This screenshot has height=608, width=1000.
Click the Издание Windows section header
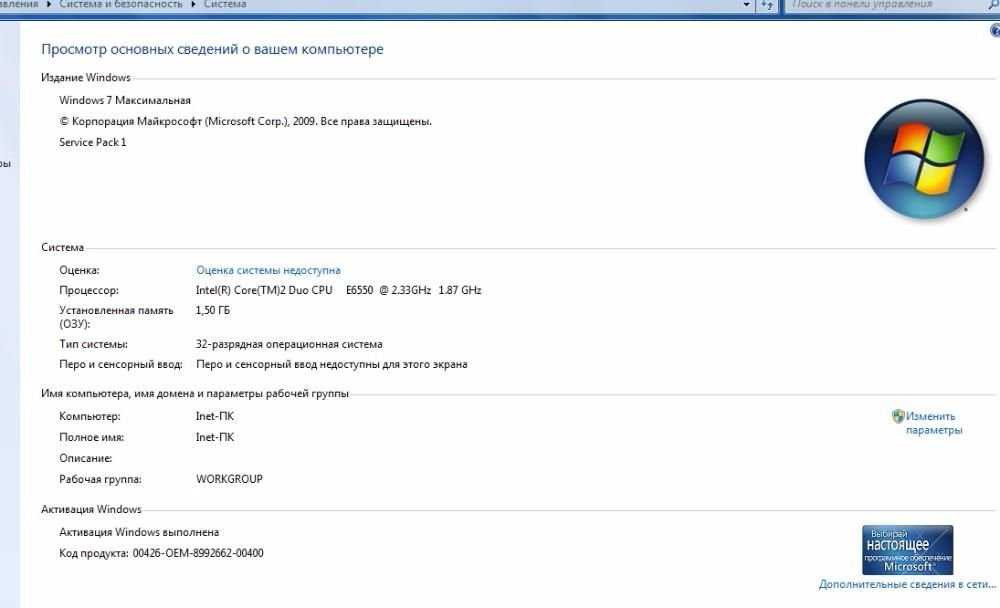[x=85, y=77]
